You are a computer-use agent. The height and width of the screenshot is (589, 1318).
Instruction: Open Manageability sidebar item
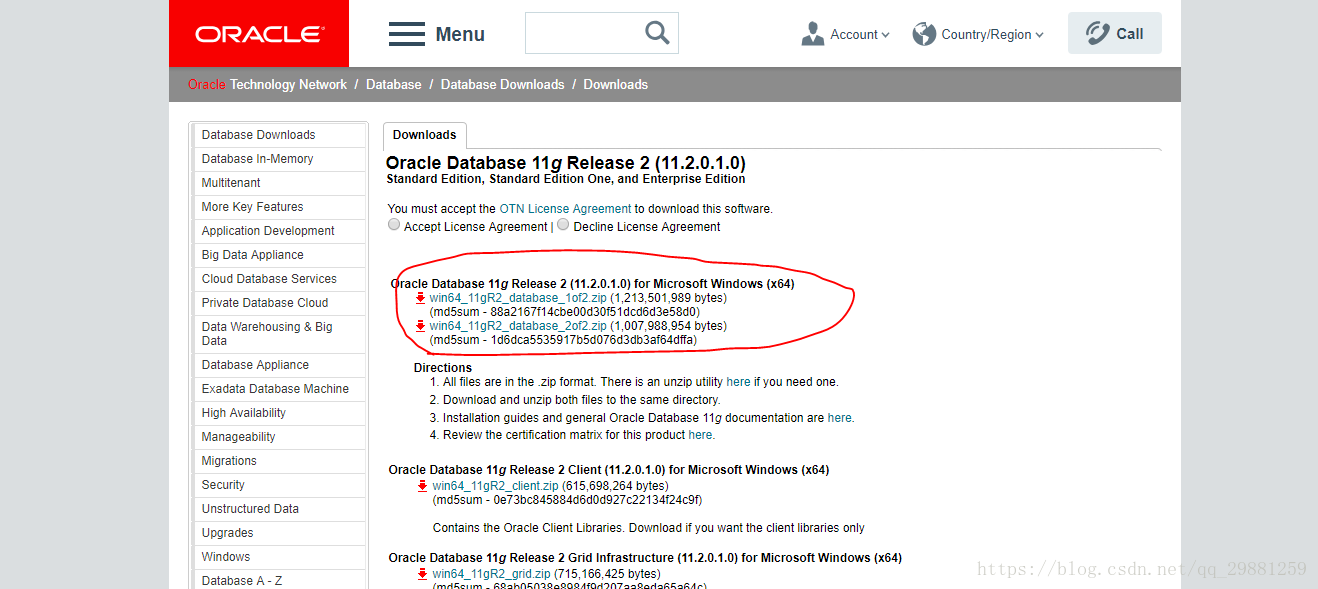point(281,437)
